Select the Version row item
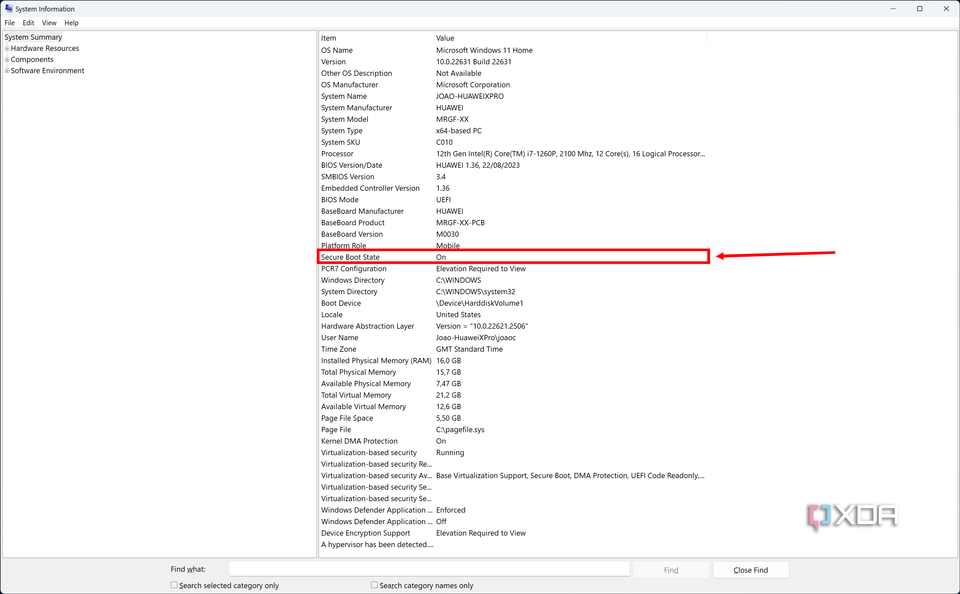Viewport: 960px width, 594px height. (x=513, y=62)
